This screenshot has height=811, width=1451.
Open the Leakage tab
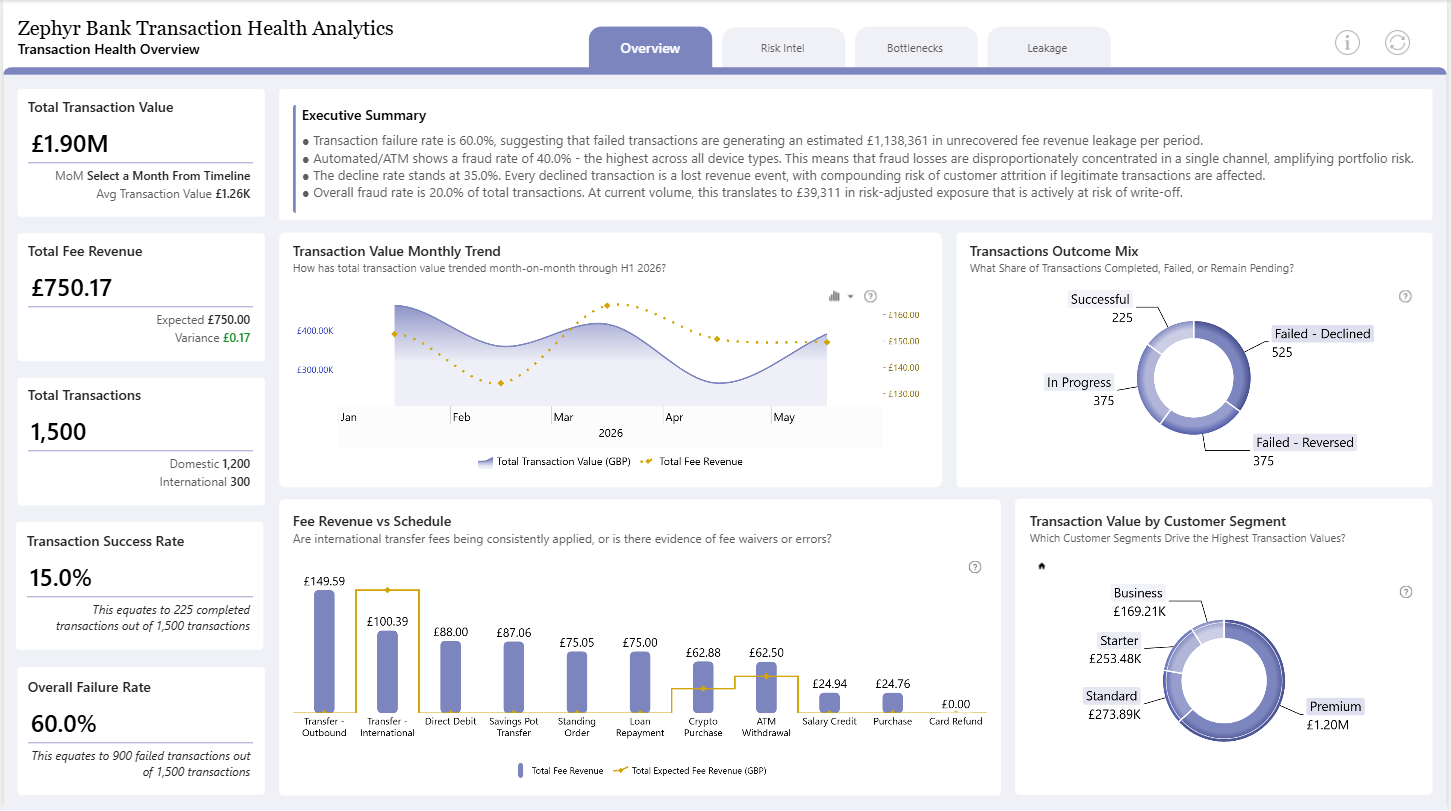click(1048, 48)
